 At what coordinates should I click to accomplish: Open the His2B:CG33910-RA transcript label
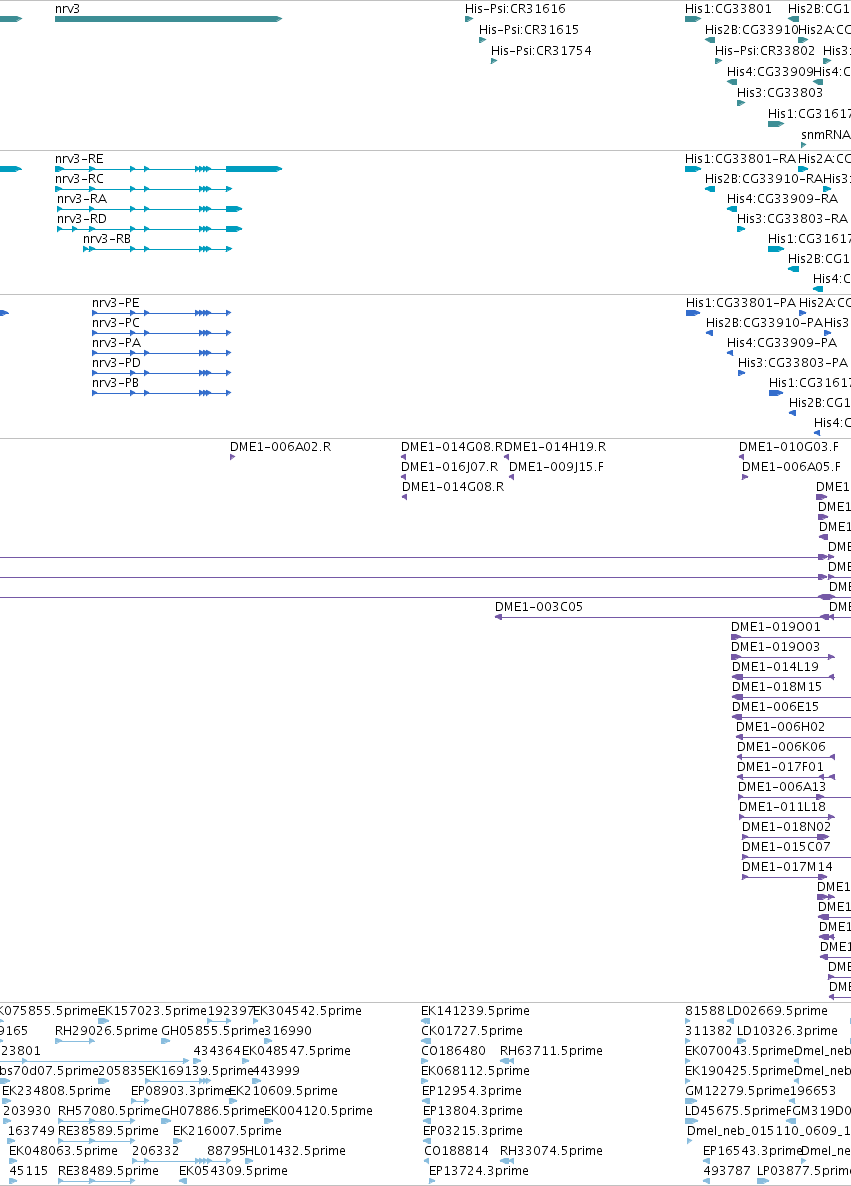(x=764, y=179)
